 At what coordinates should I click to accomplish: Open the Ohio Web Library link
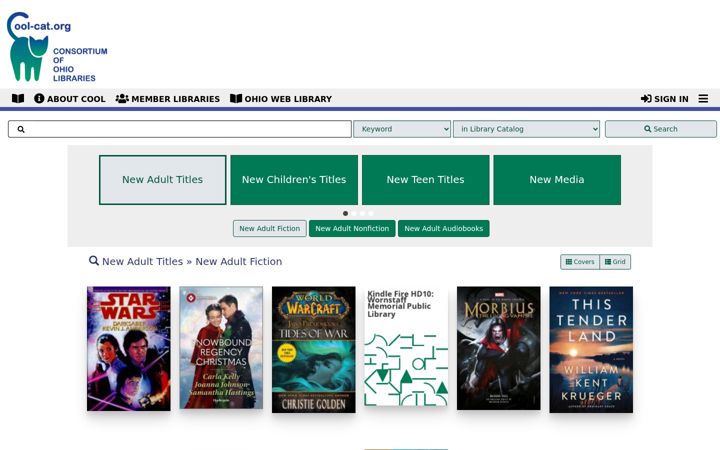tap(281, 99)
